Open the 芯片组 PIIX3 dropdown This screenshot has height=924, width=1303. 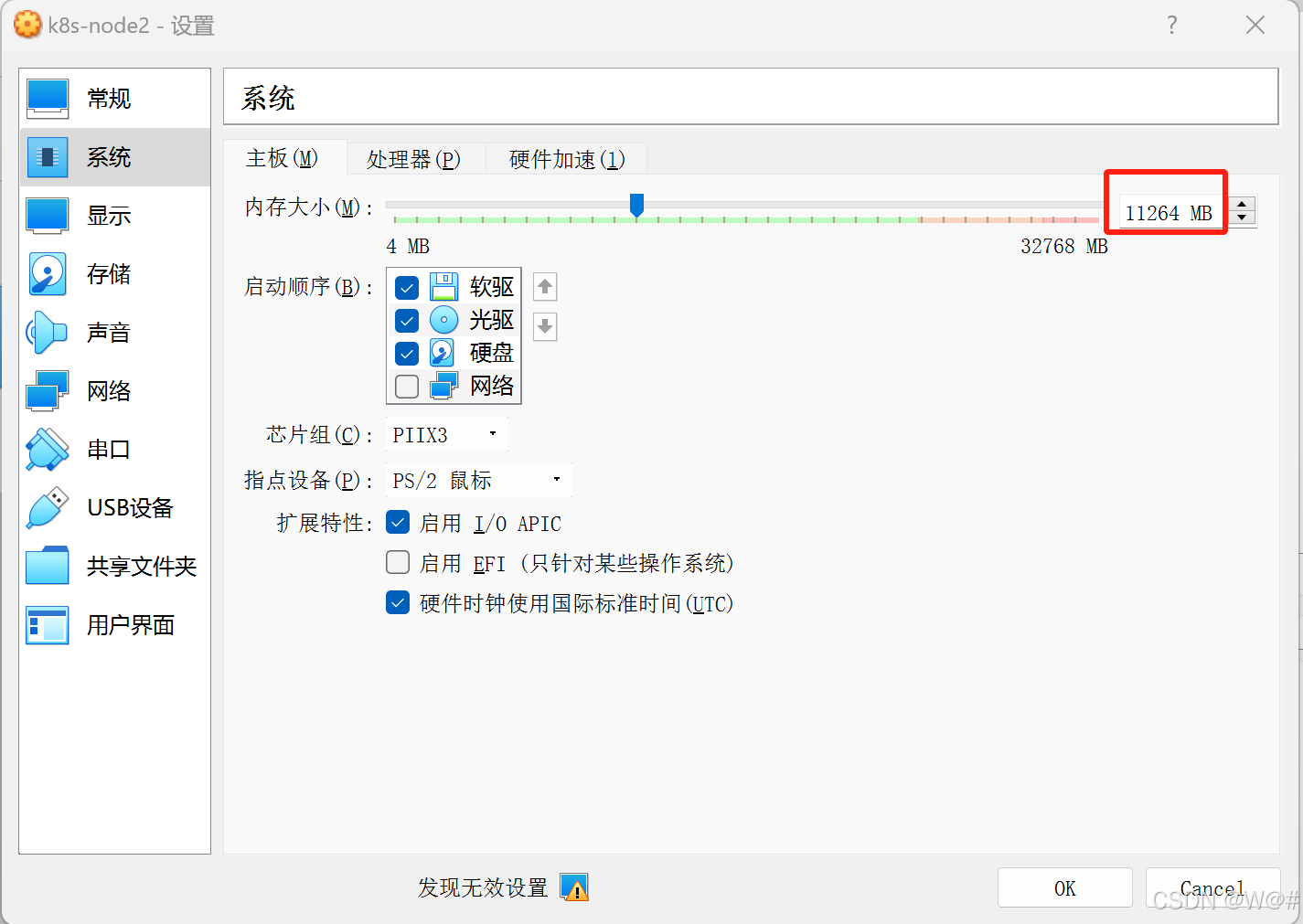(x=446, y=434)
